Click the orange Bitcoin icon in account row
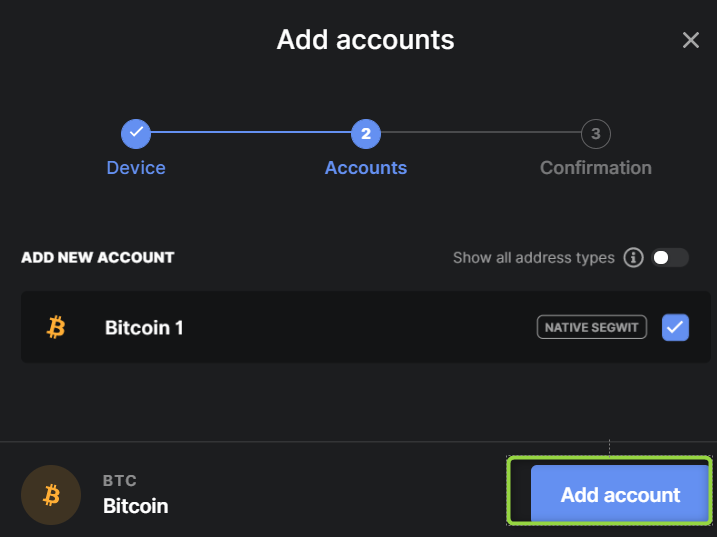This screenshot has height=537, width=717. (56, 327)
